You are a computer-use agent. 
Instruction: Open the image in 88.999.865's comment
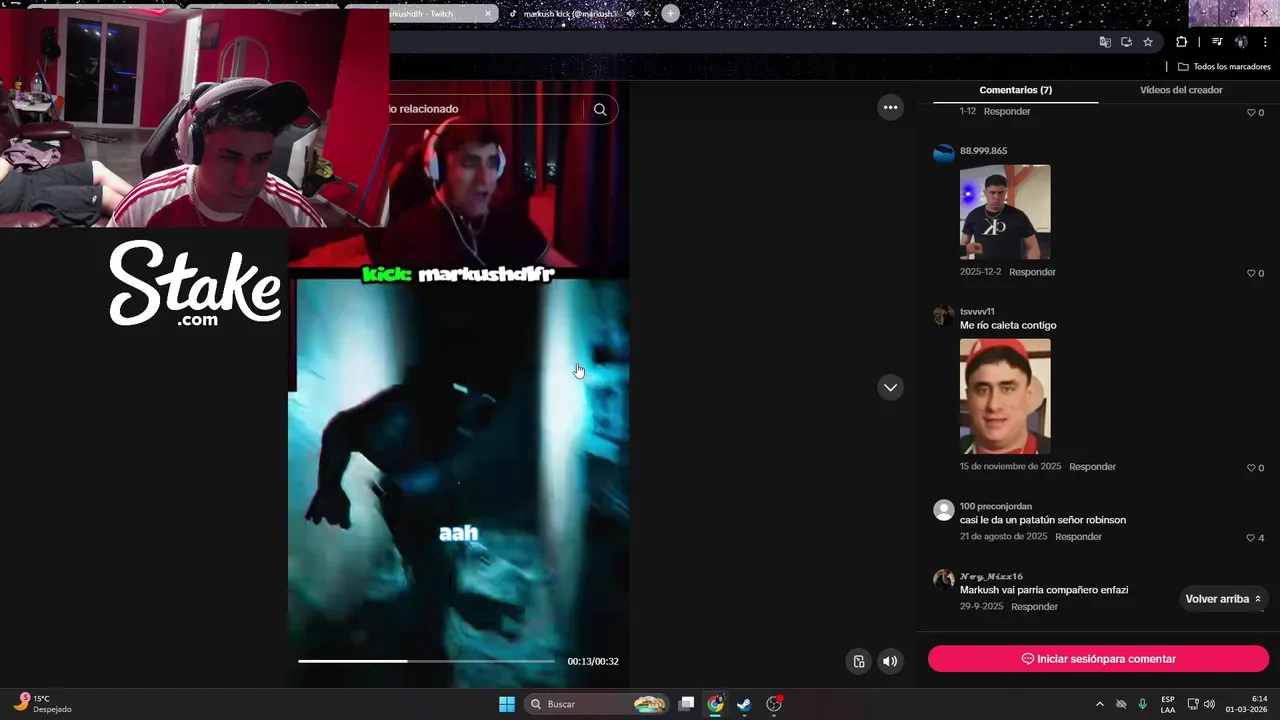tap(1005, 212)
